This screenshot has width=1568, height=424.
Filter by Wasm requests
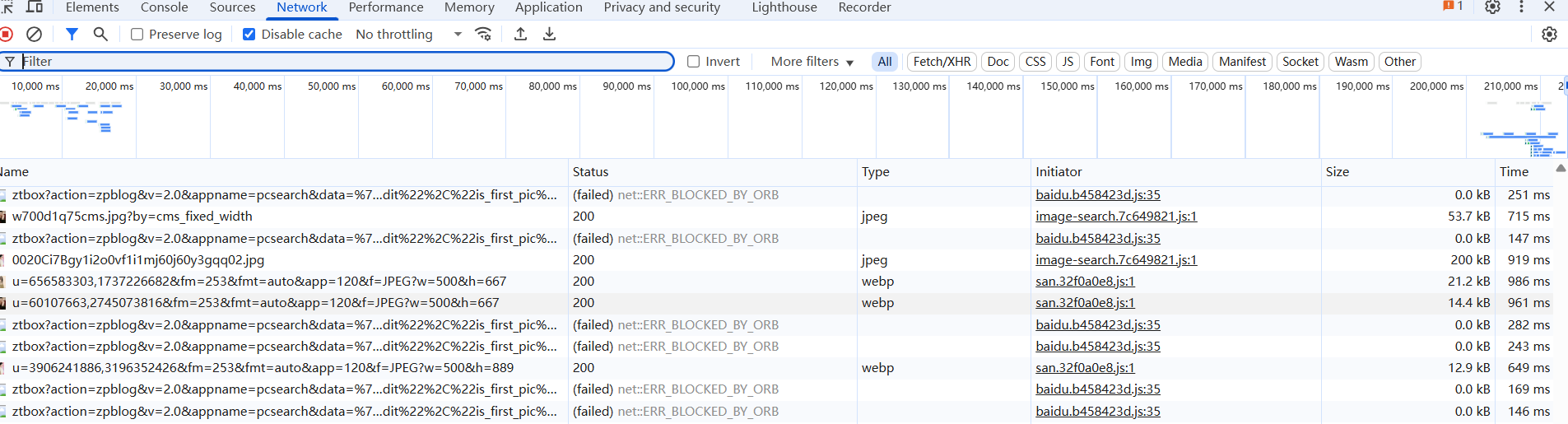(1352, 62)
